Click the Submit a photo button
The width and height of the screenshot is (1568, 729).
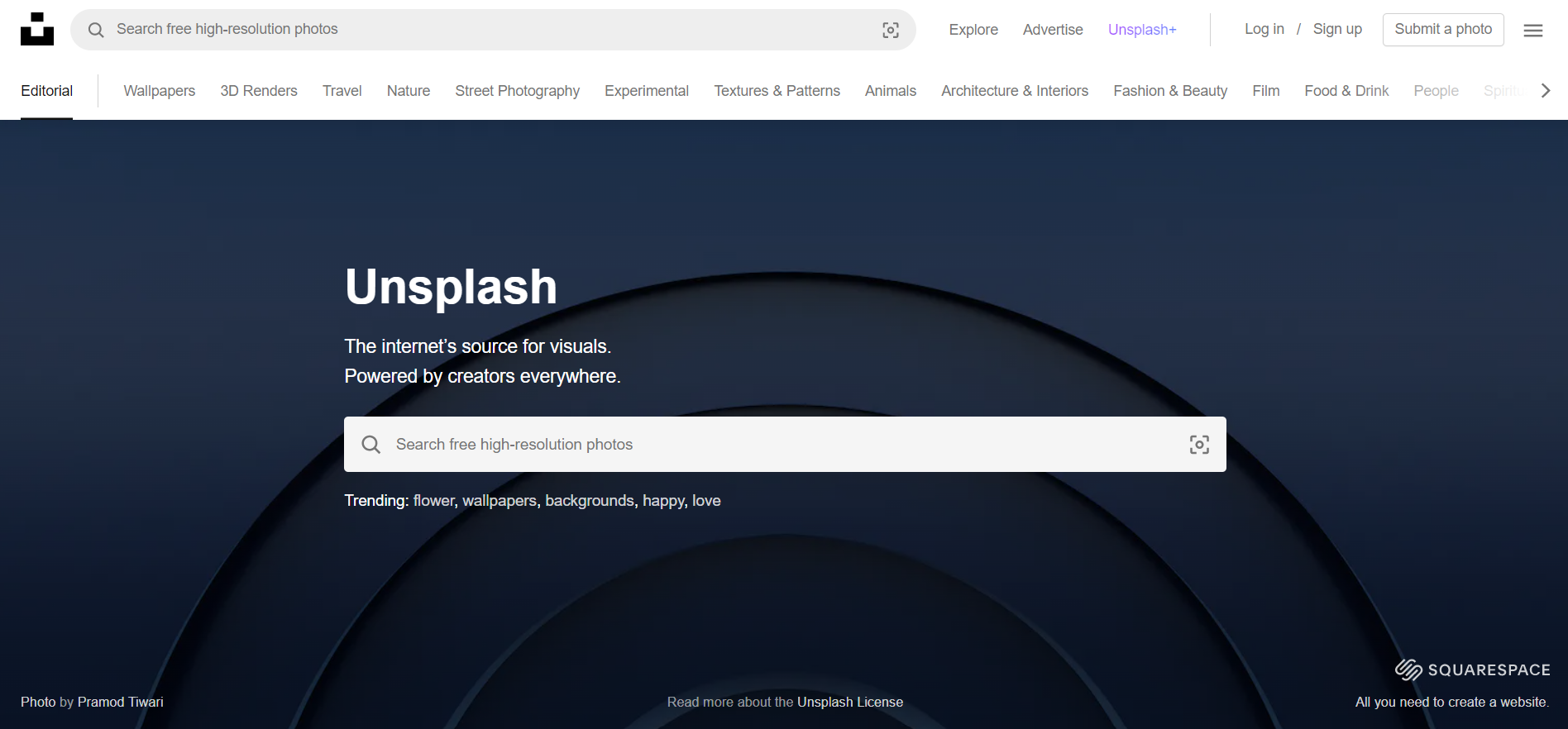click(1443, 30)
